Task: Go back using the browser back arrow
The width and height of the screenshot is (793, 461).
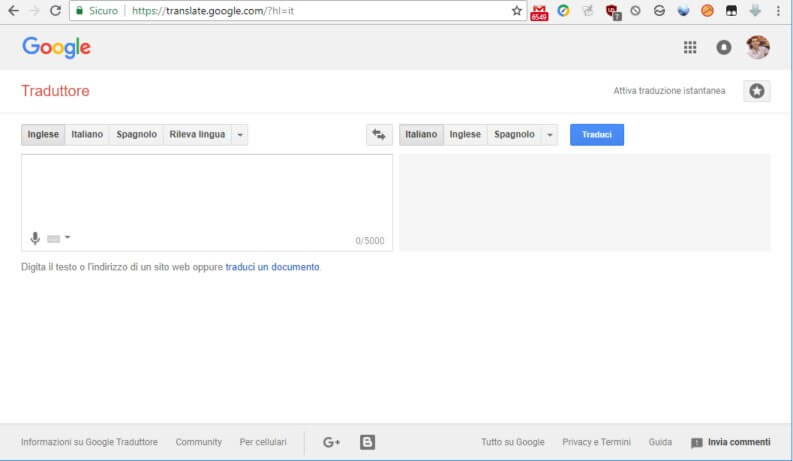Action: (13, 11)
